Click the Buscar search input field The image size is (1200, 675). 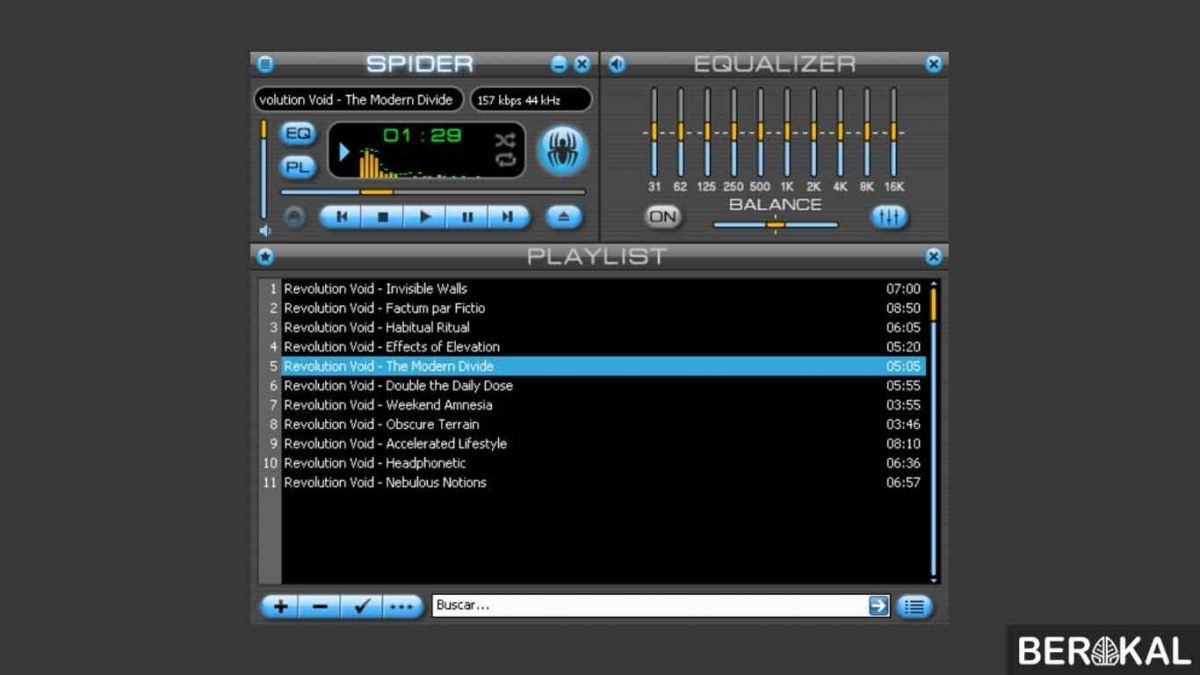(x=650, y=605)
